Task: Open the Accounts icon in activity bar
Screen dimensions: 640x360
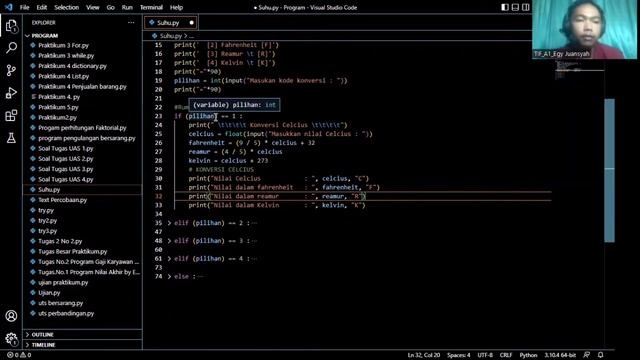Action: [11, 316]
